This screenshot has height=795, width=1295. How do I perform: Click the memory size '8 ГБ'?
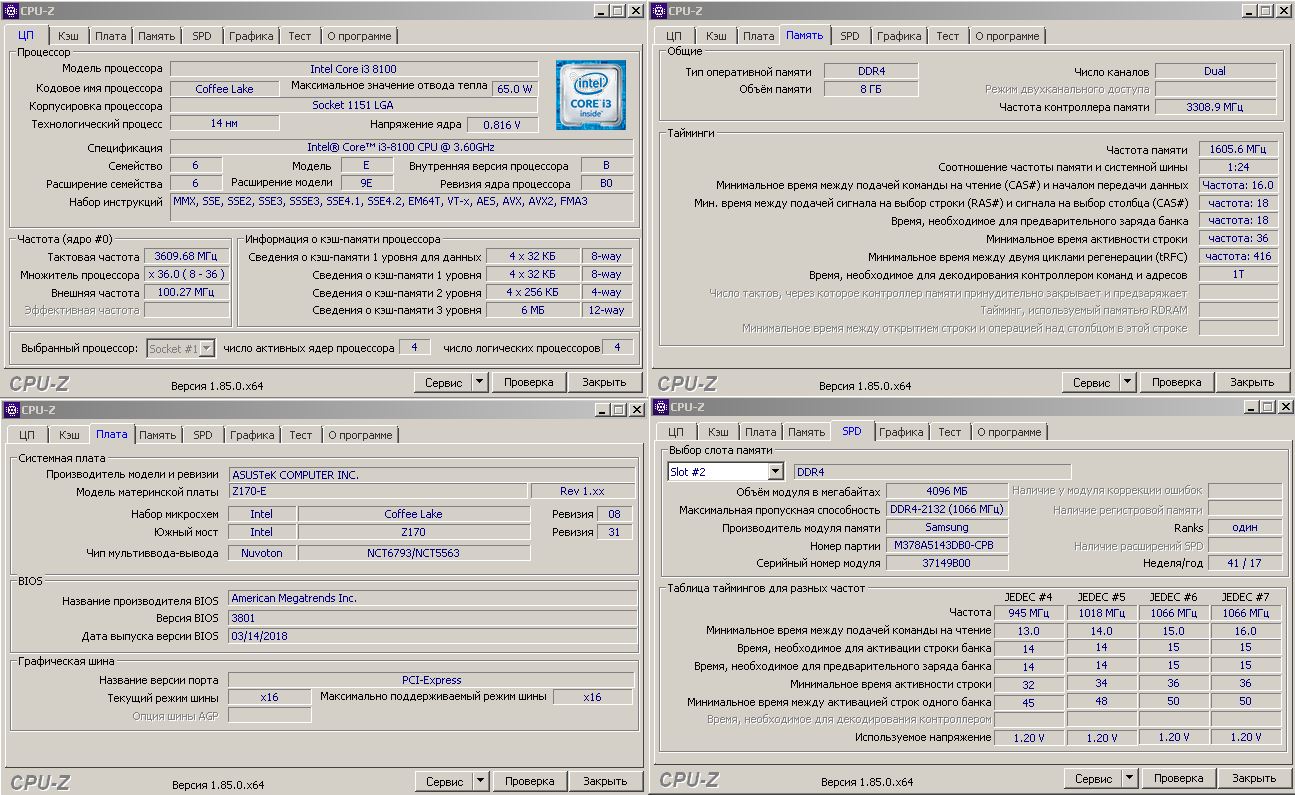pyautogui.click(x=871, y=89)
